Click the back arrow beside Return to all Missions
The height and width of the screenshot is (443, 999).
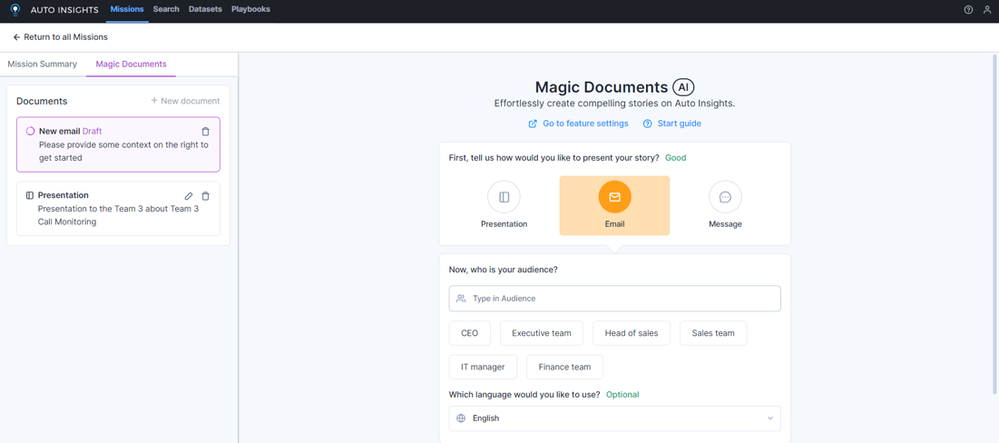17,37
